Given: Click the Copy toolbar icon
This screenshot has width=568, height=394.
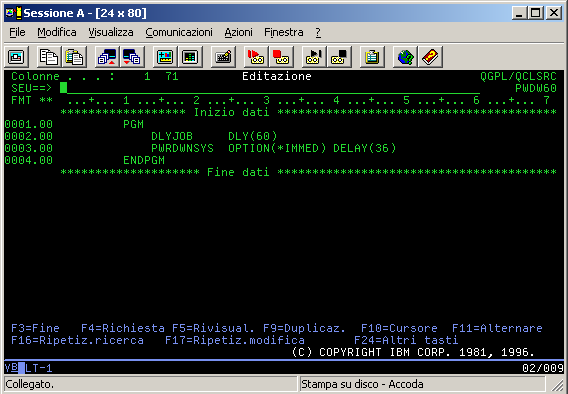Looking at the screenshot, I should pos(49,57).
